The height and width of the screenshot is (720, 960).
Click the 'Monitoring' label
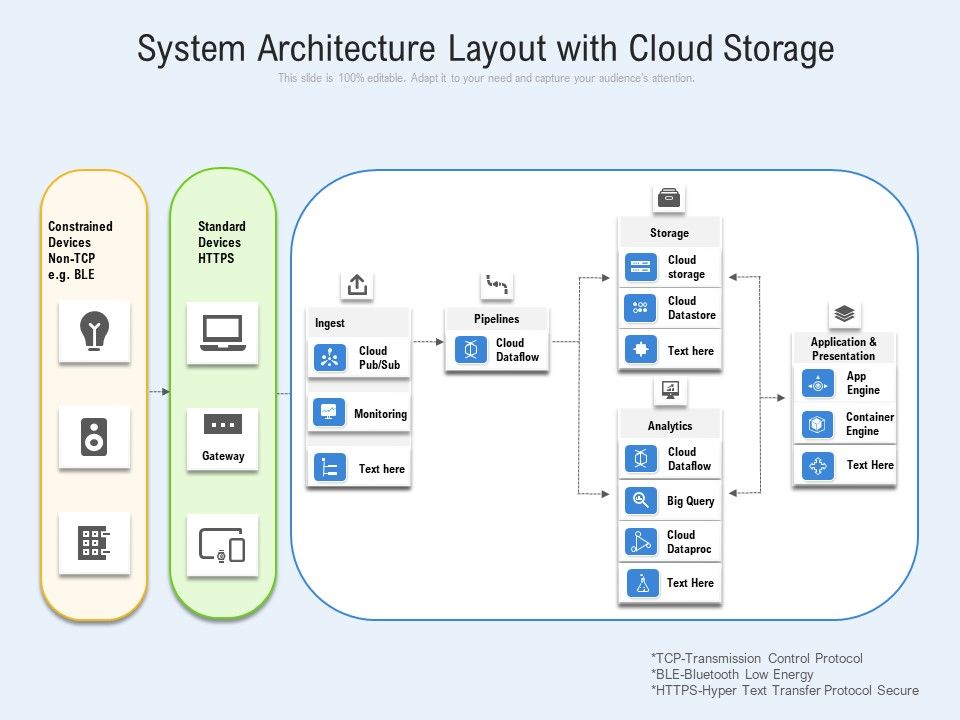tap(380, 414)
